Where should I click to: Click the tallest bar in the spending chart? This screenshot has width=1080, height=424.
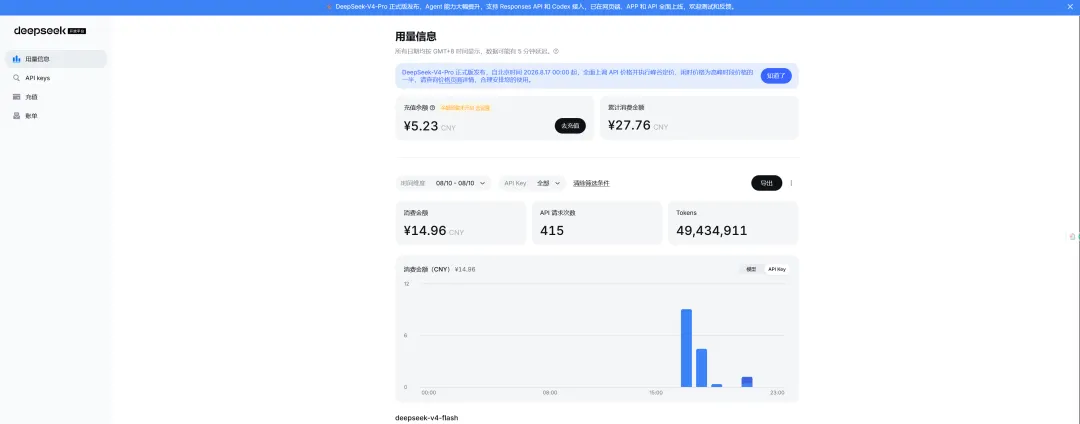[686, 348]
